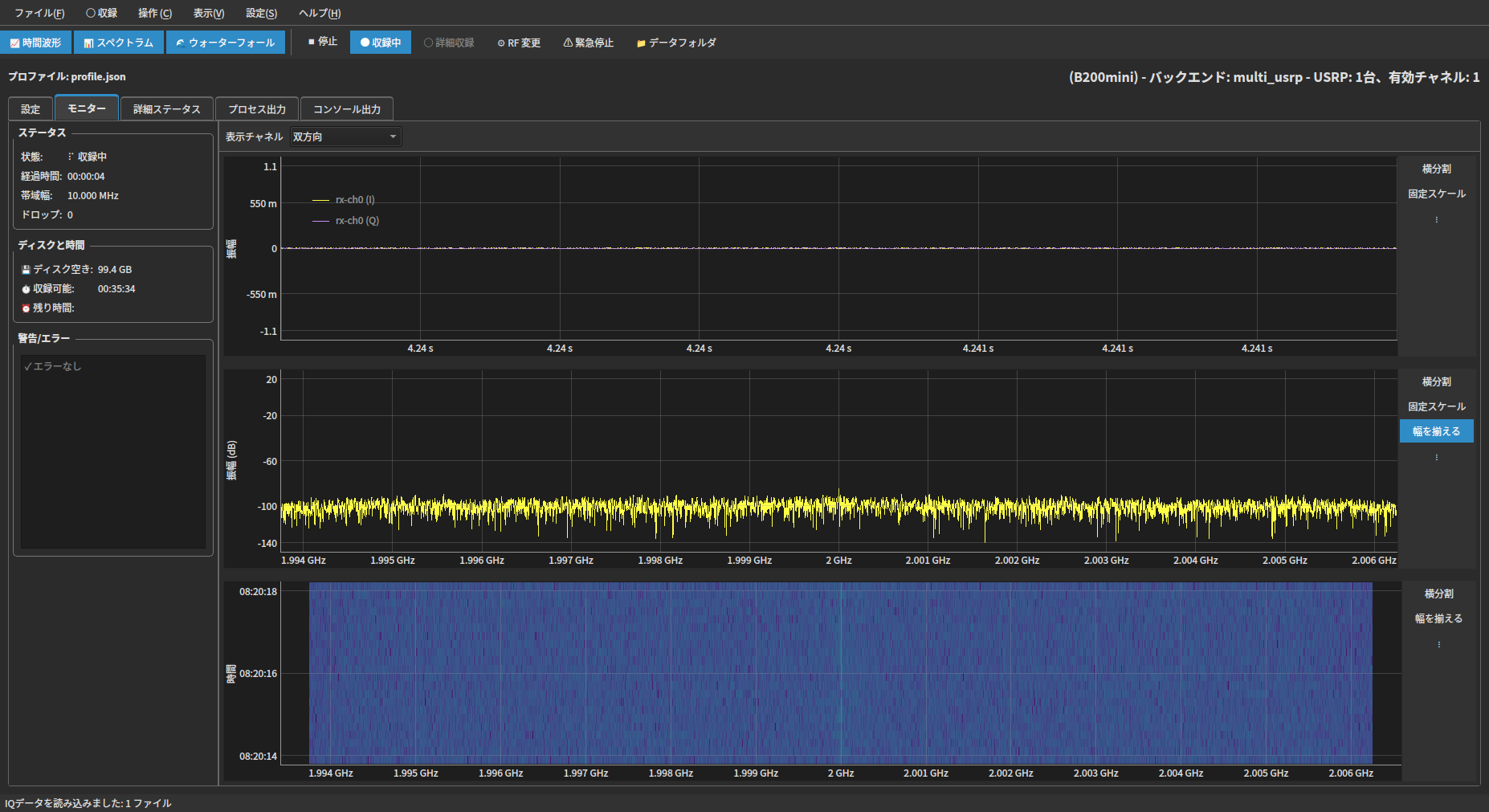Click the ディスク空き 99.4 GB value
This screenshot has width=1489, height=812.
tap(115, 270)
